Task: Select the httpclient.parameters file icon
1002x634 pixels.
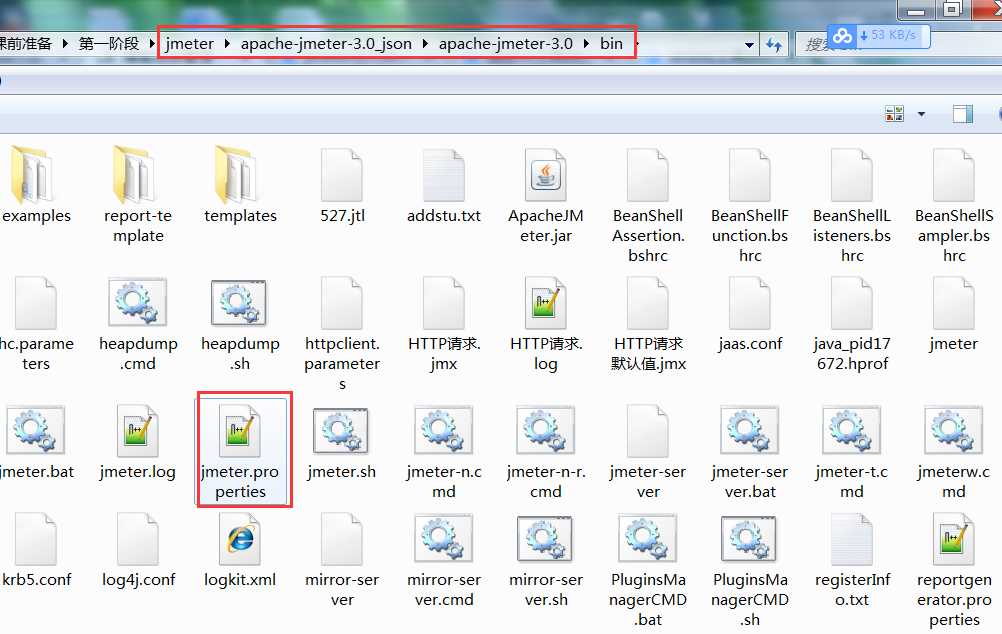Action: coord(342,304)
